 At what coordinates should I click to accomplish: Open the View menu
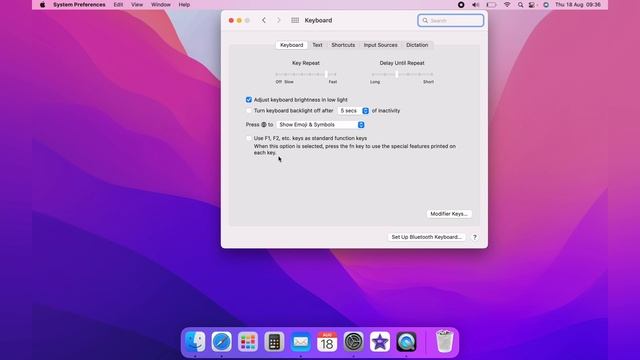[137, 4]
